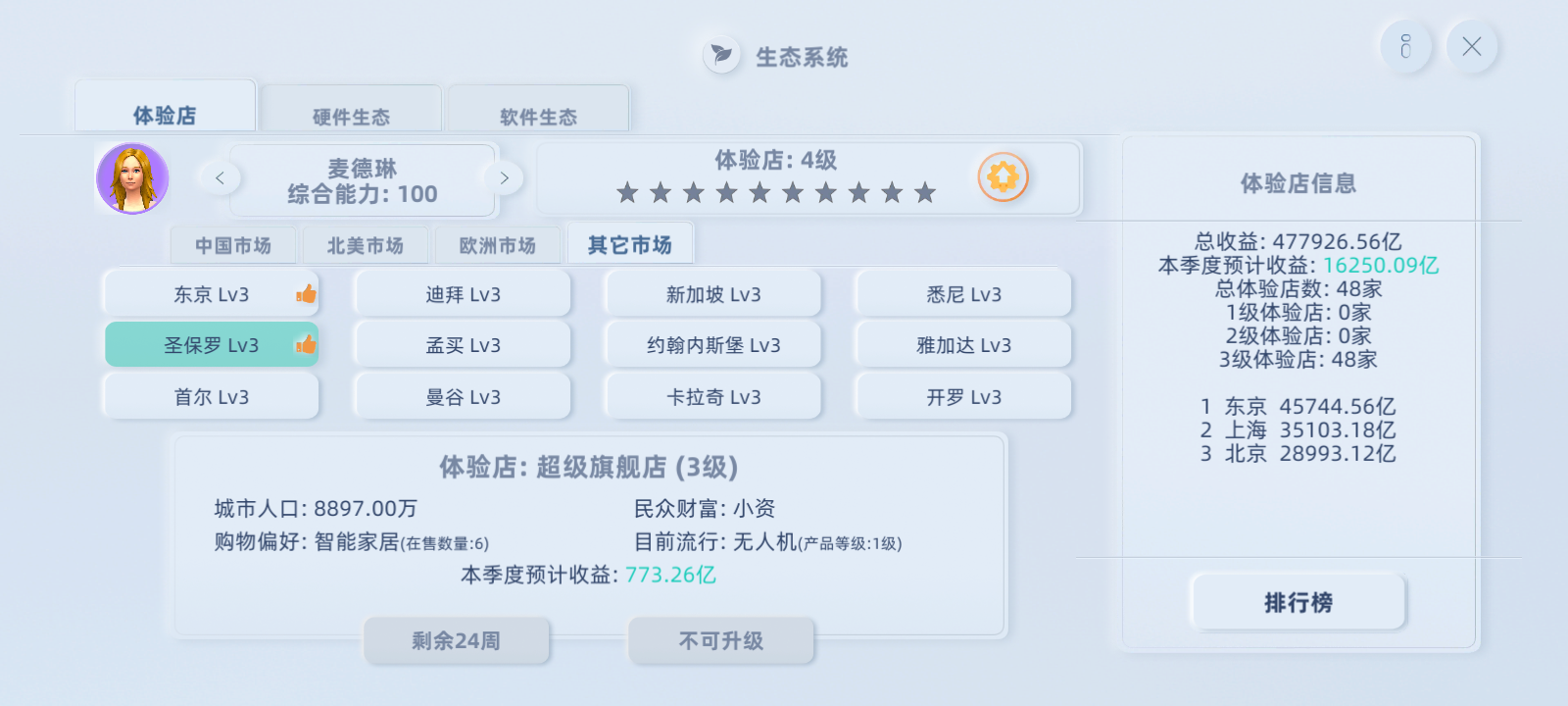This screenshot has height=706, width=1568.
Task: Click the orange upgrade gear icon
Action: (x=1003, y=177)
